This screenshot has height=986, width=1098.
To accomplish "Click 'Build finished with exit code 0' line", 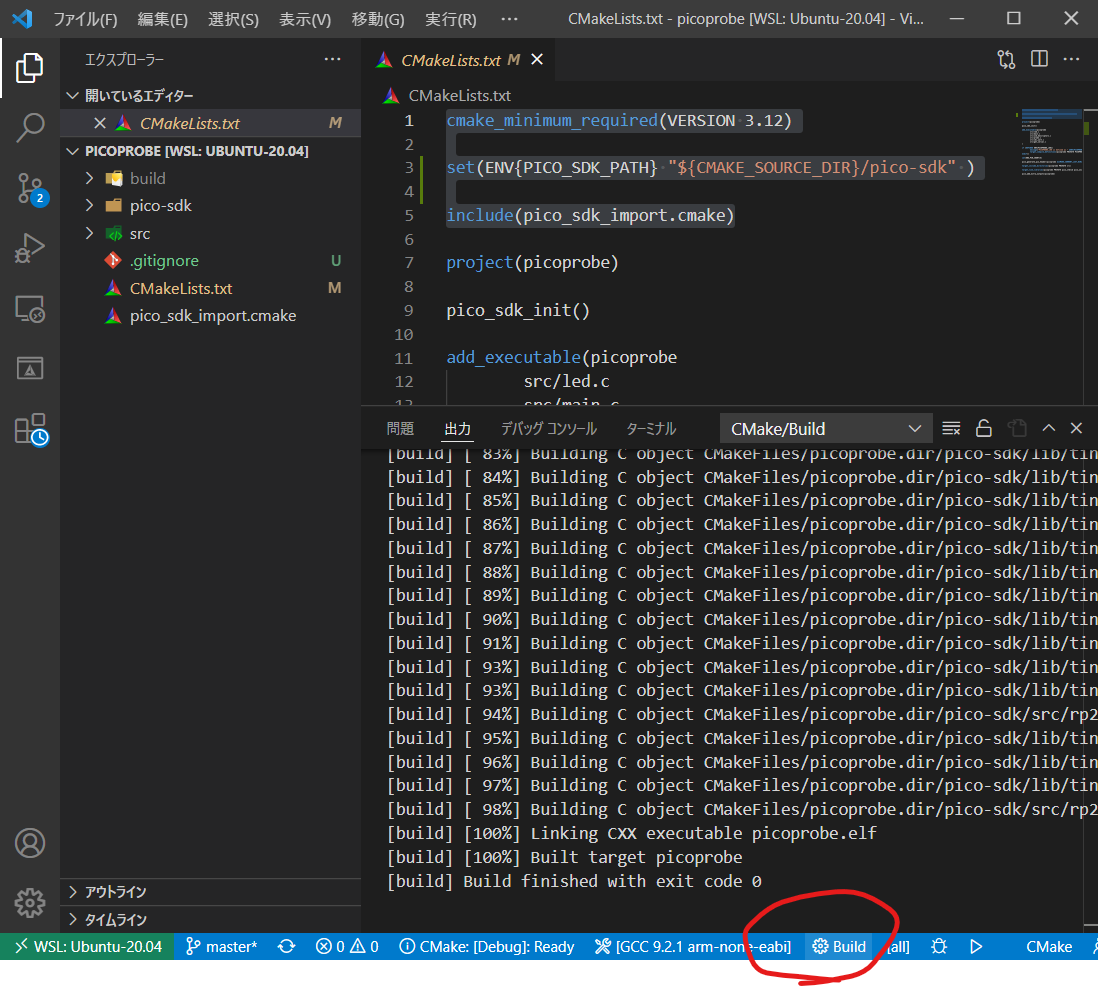I will [x=574, y=881].
